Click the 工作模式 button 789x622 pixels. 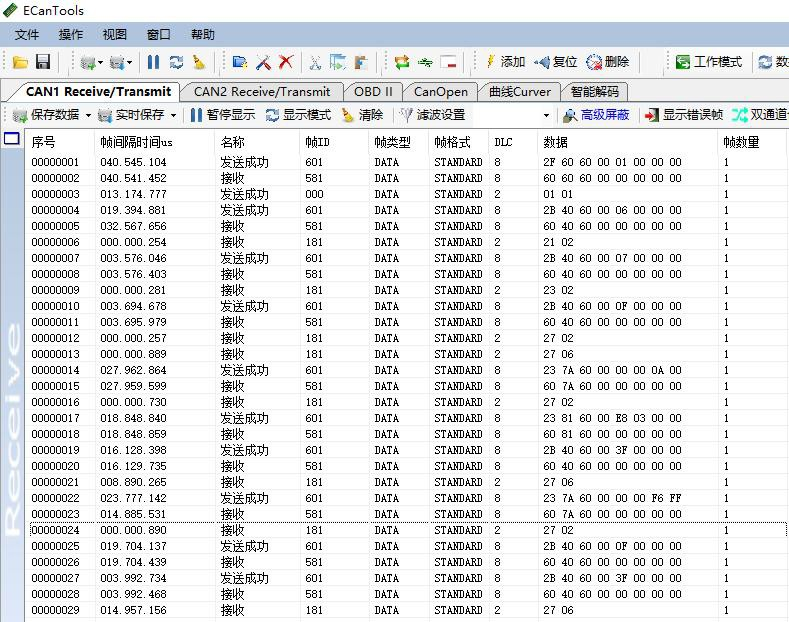click(x=709, y=62)
